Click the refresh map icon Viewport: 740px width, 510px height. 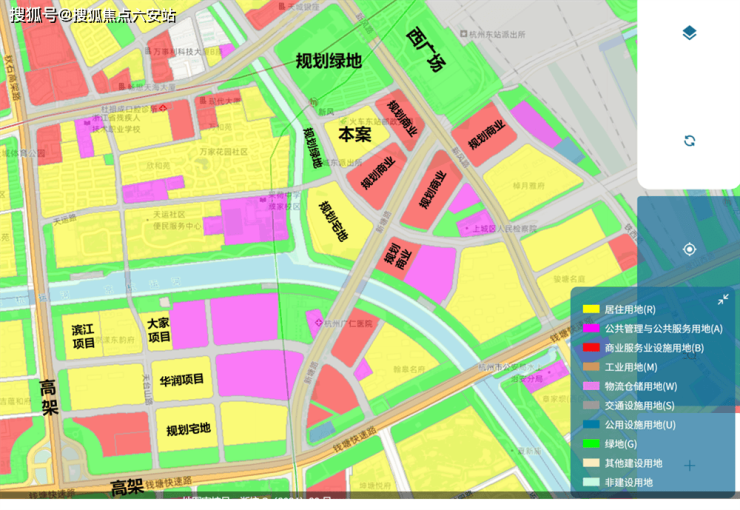pyautogui.click(x=689, y=141)
